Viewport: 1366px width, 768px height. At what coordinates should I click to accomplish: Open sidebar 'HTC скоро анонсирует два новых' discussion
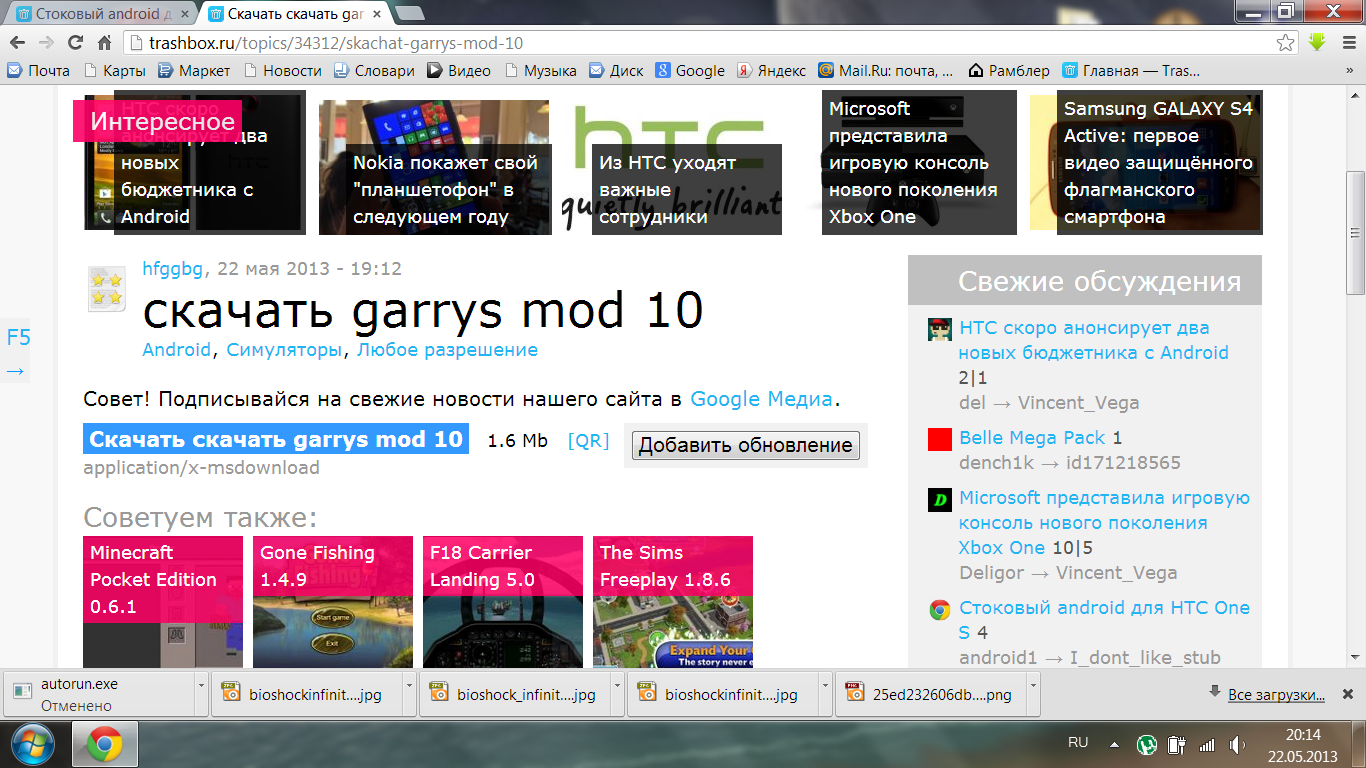pos(1093,340)
